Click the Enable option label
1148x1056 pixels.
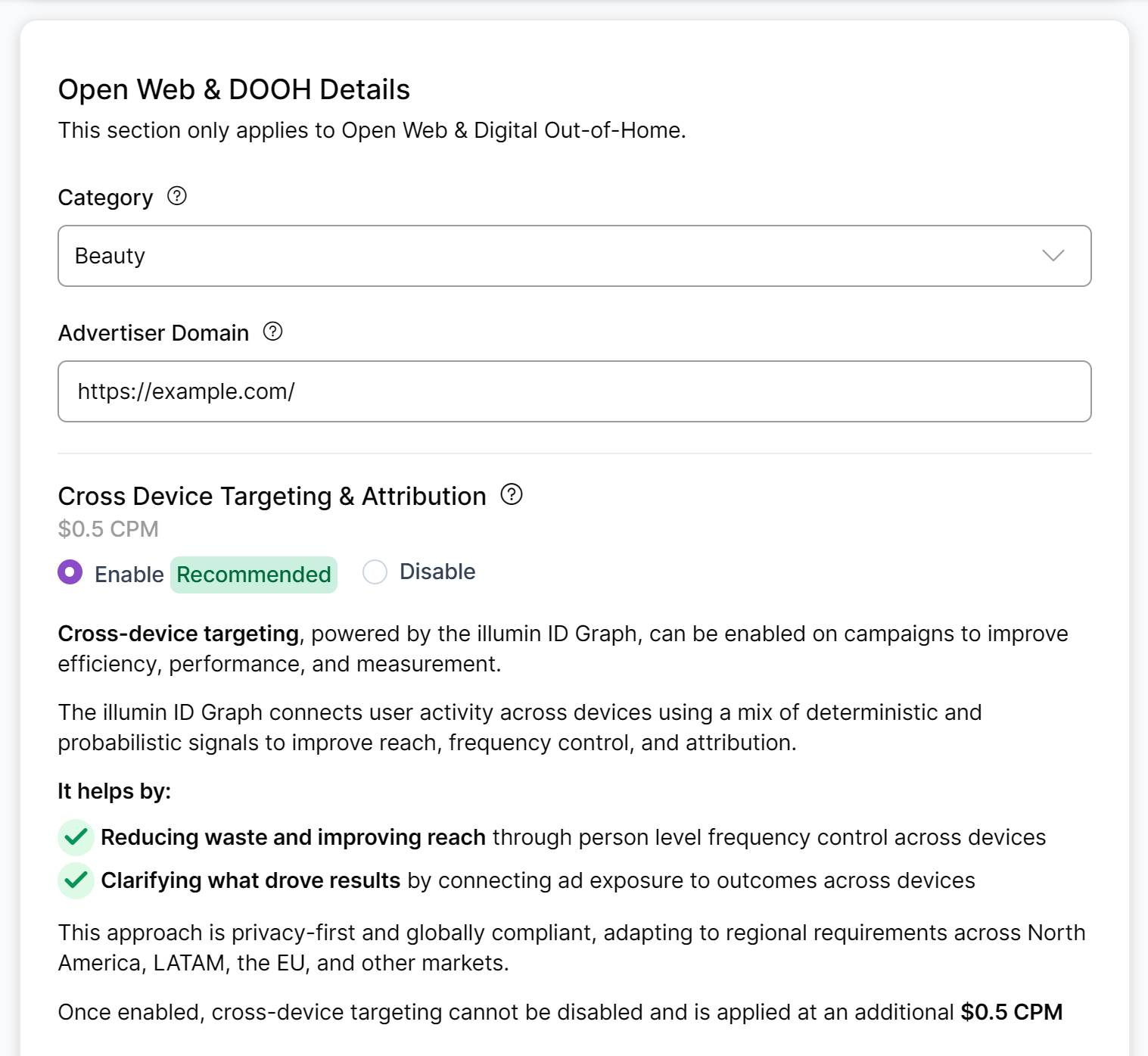129,575
